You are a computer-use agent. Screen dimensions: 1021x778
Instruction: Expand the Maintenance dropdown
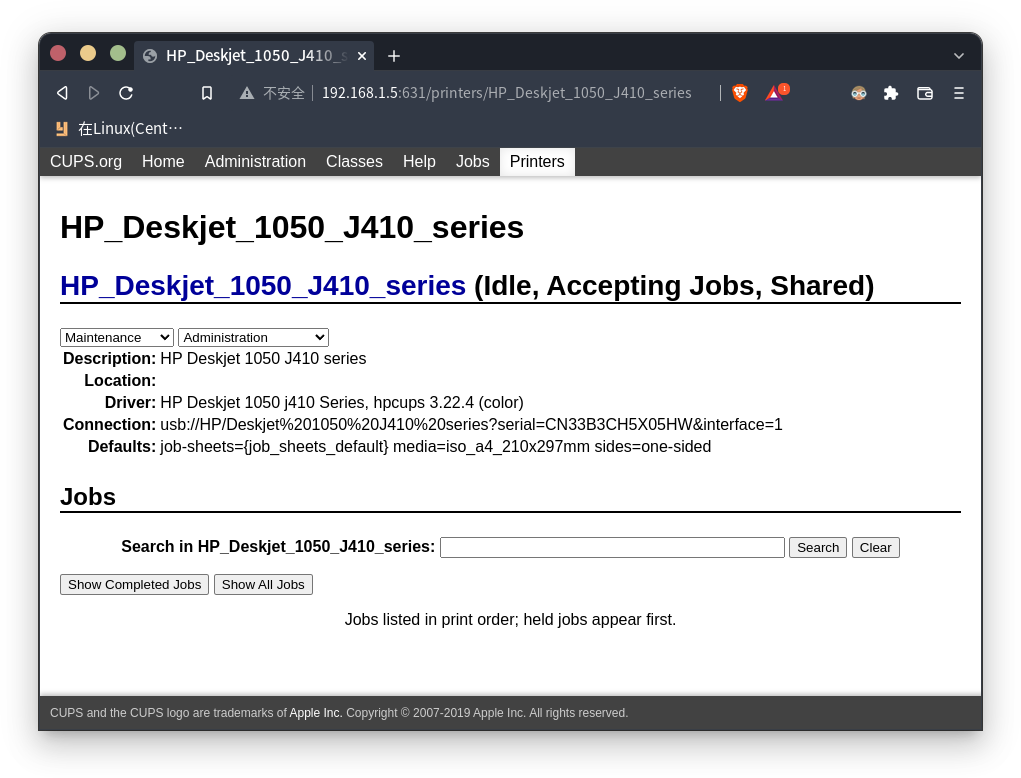117,338
